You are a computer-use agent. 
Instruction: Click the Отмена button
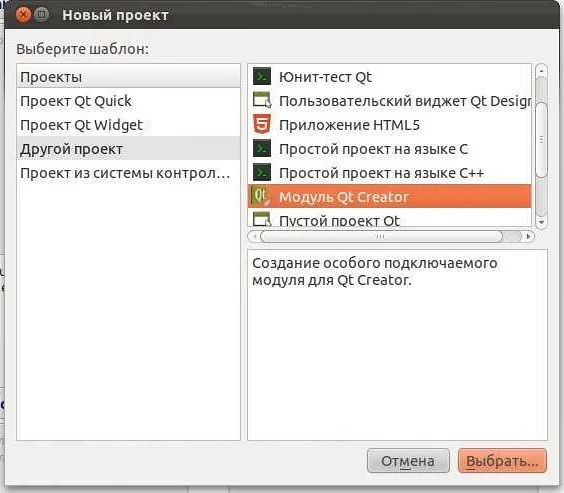point(408,461)
